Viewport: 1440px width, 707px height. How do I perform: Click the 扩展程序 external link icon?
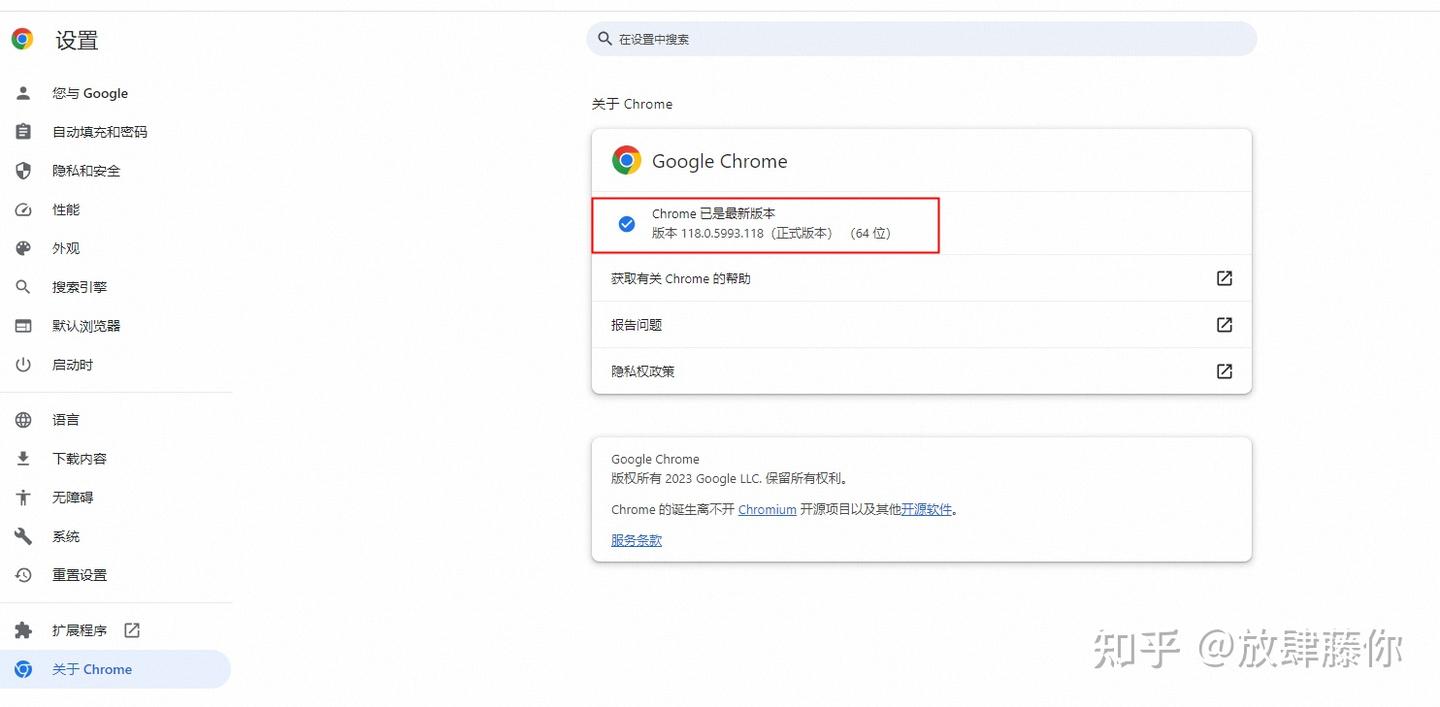tap(131, 630)
